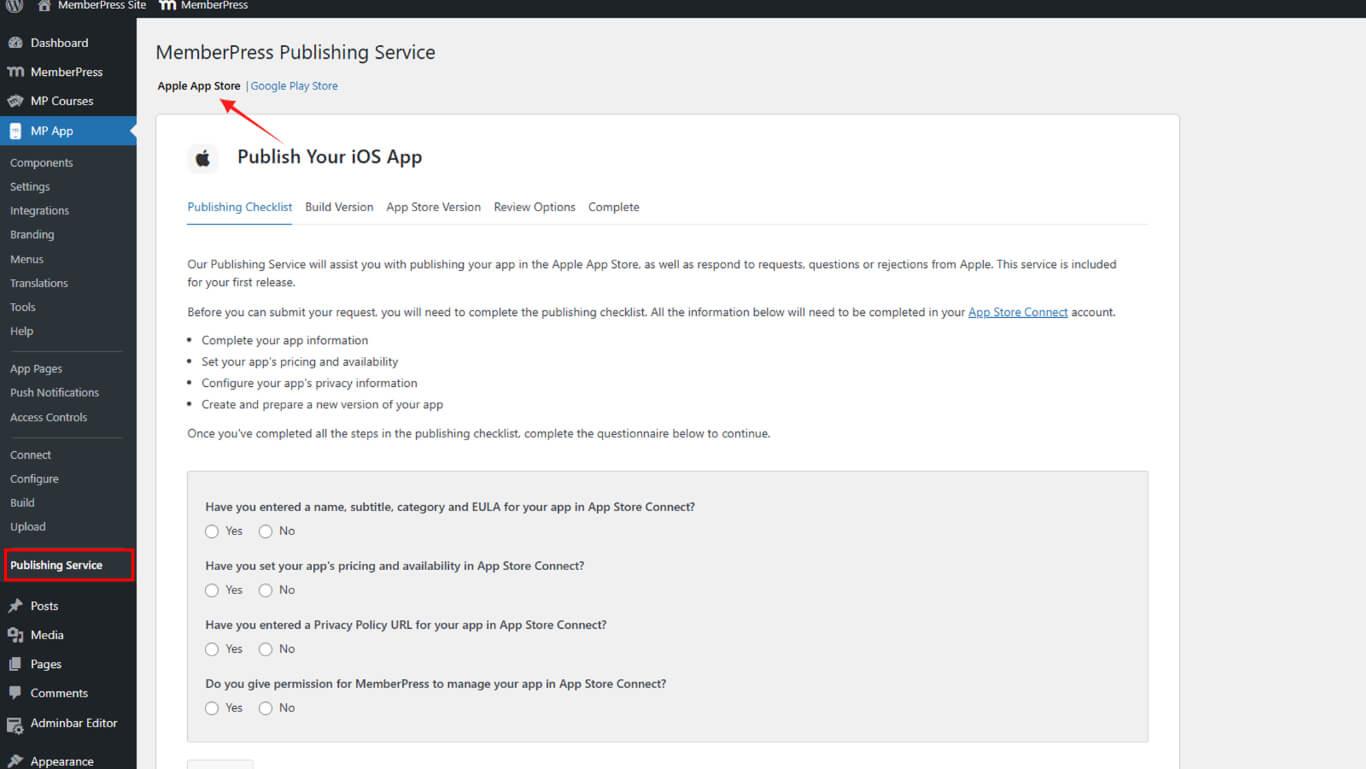
Task: Click the WordPress logo icon
Action: click(x=14, y=5)
